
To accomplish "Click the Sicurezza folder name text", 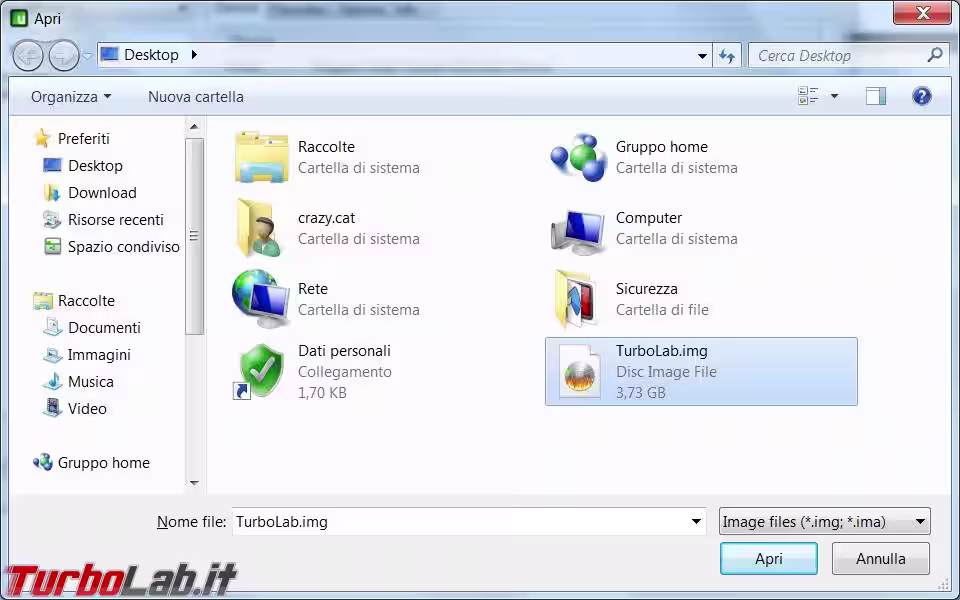I will [x=647, y=288].
